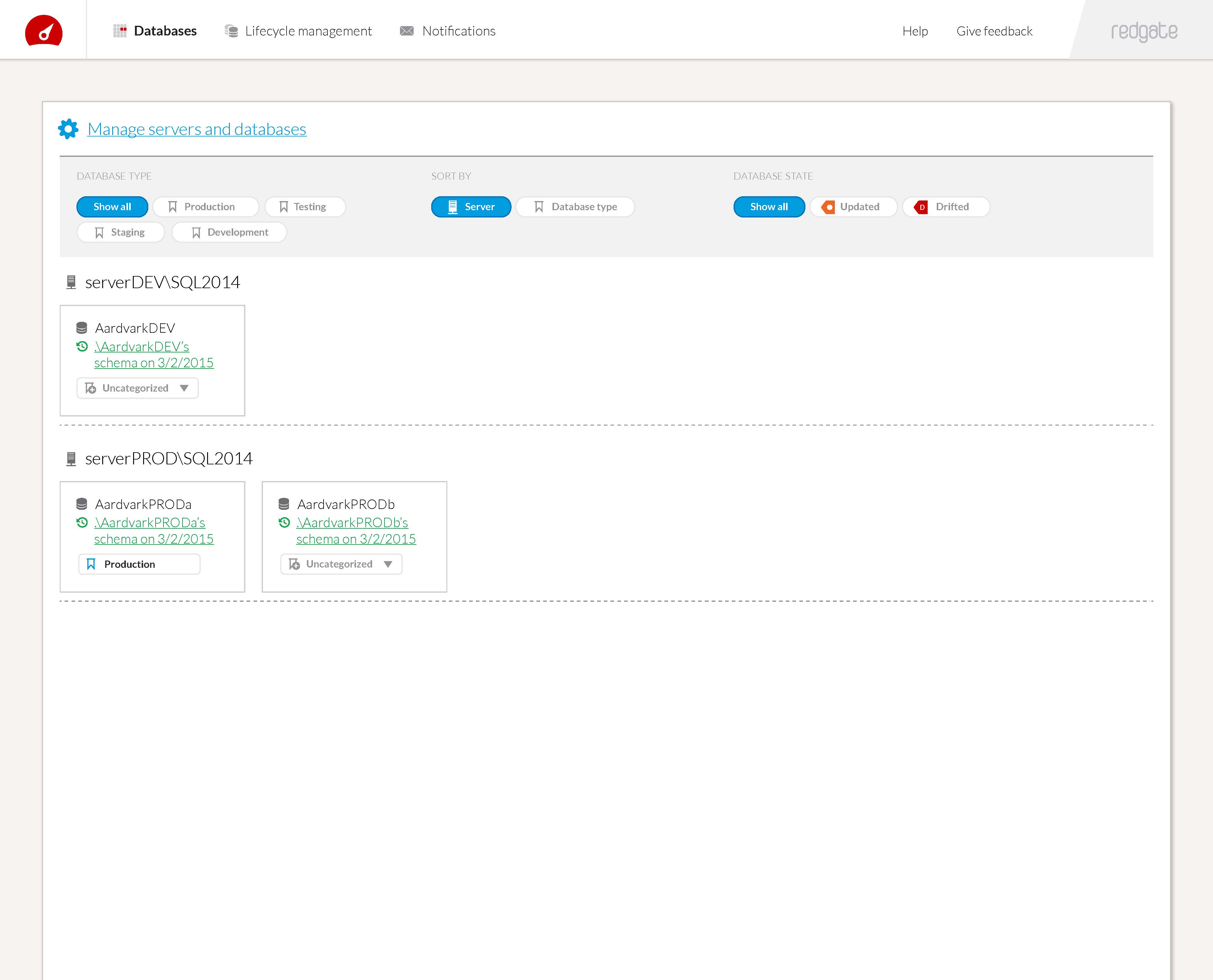Image resolution: width=1213 pixels, height=980 pixels.
Task: Open .\AardvarkPRODa's schema on 3/2/2015 link
Action: coord(154,531)
